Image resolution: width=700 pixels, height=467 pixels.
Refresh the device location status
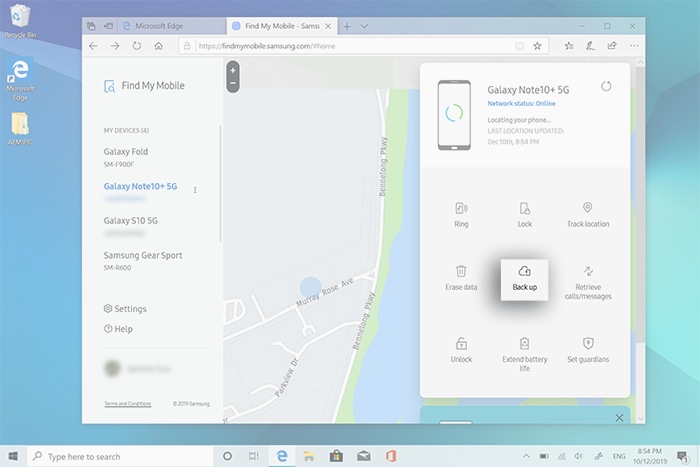point(606,86)
